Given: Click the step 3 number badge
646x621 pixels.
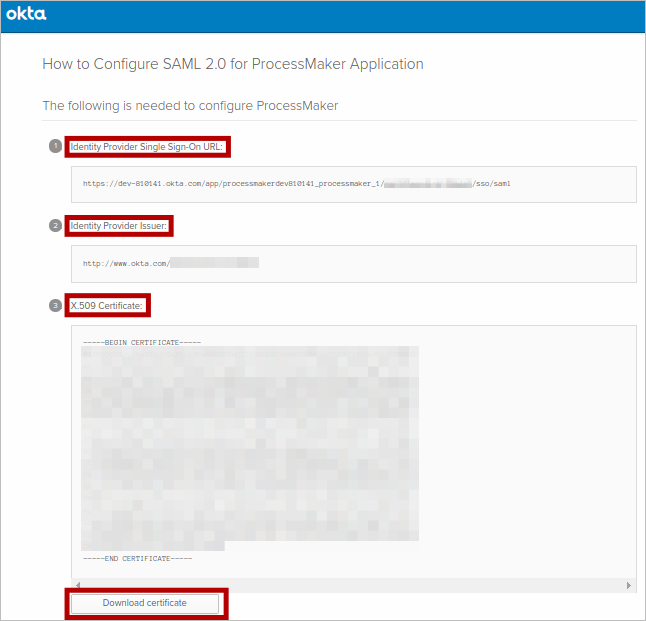Looking at the screenshot, I should pyautogui.click(x=55, y=304).
